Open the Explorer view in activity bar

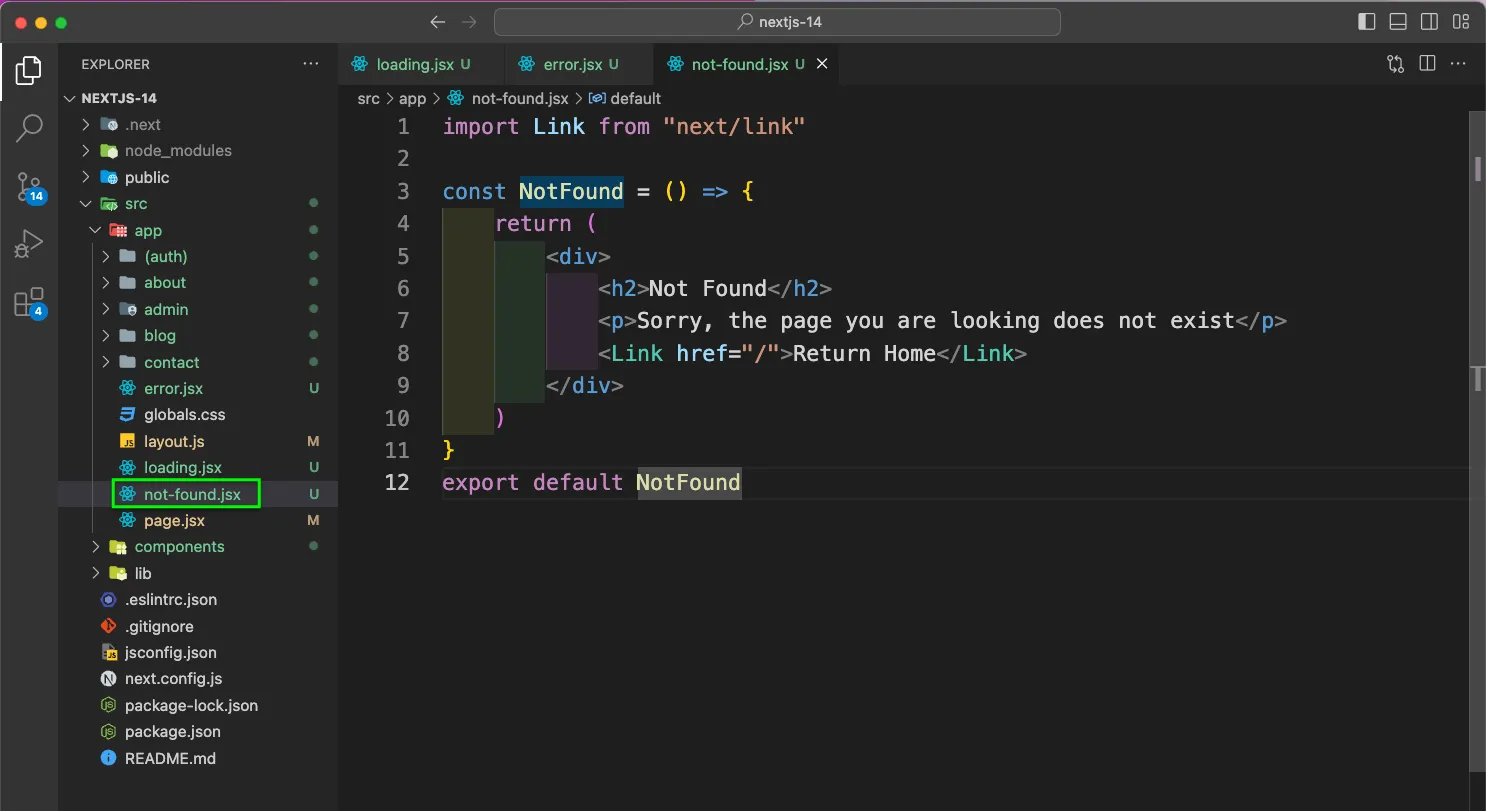(29, 70)
